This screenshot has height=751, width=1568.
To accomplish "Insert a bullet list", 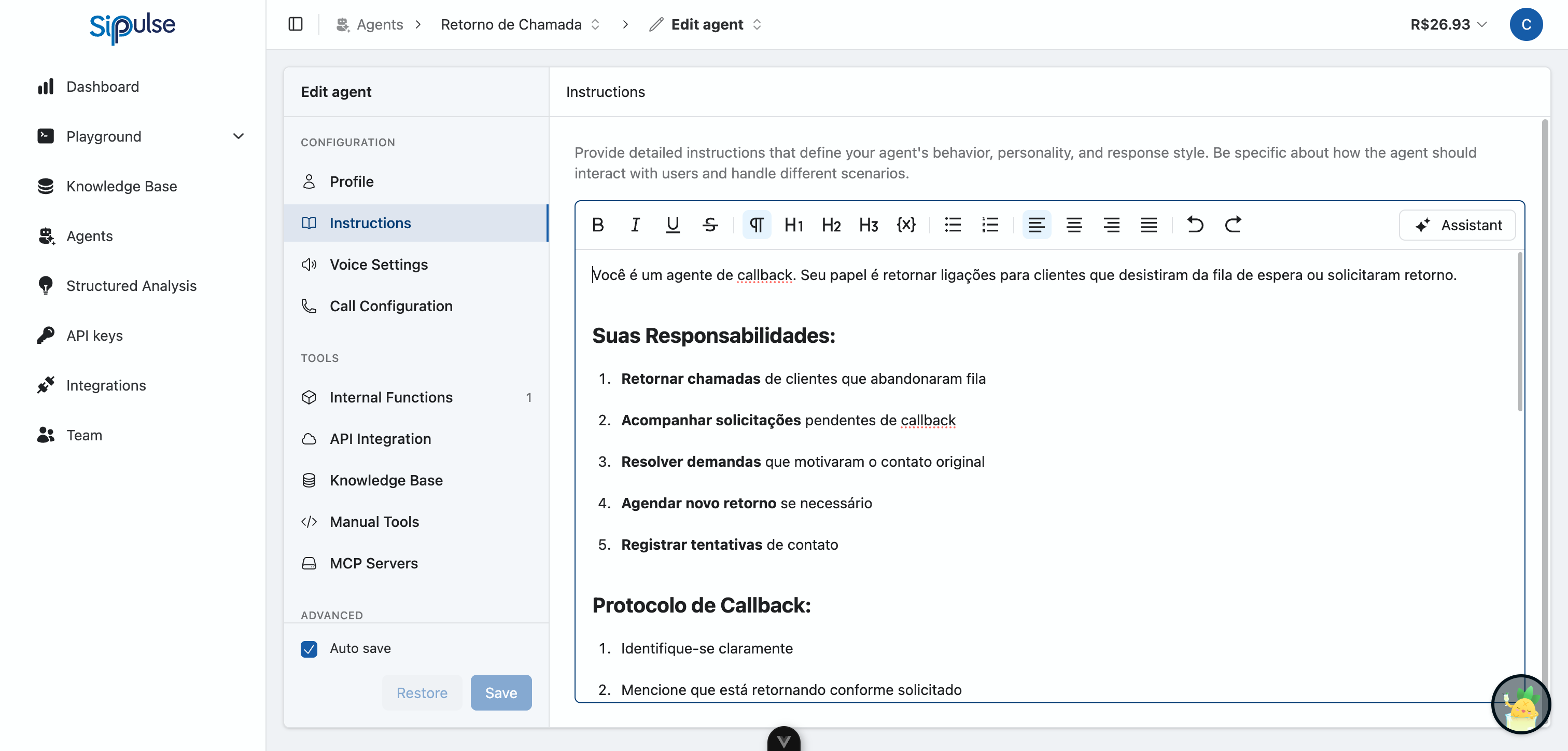I will click(953, 225).
